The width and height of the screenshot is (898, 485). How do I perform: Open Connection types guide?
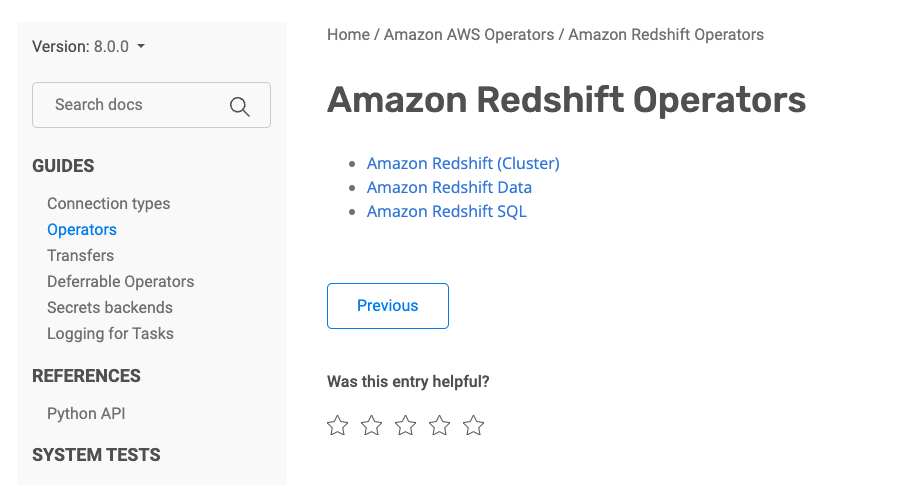click(108, 204)
